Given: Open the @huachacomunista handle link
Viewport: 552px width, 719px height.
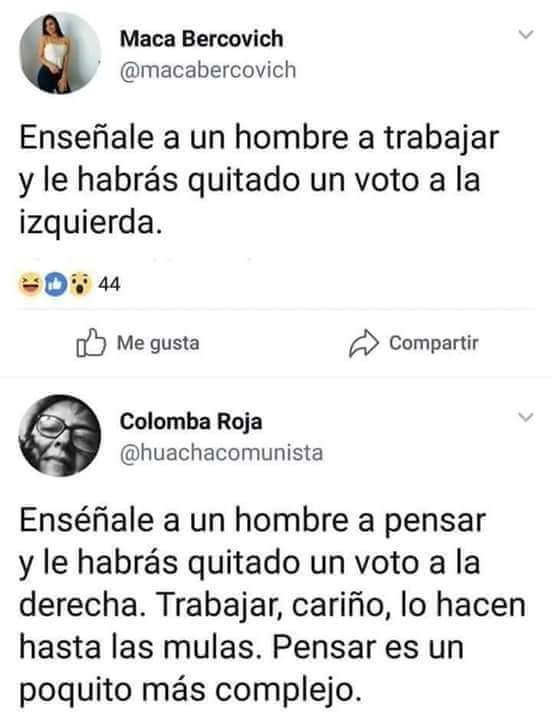Looking at the screenshot, I should 221,453.
